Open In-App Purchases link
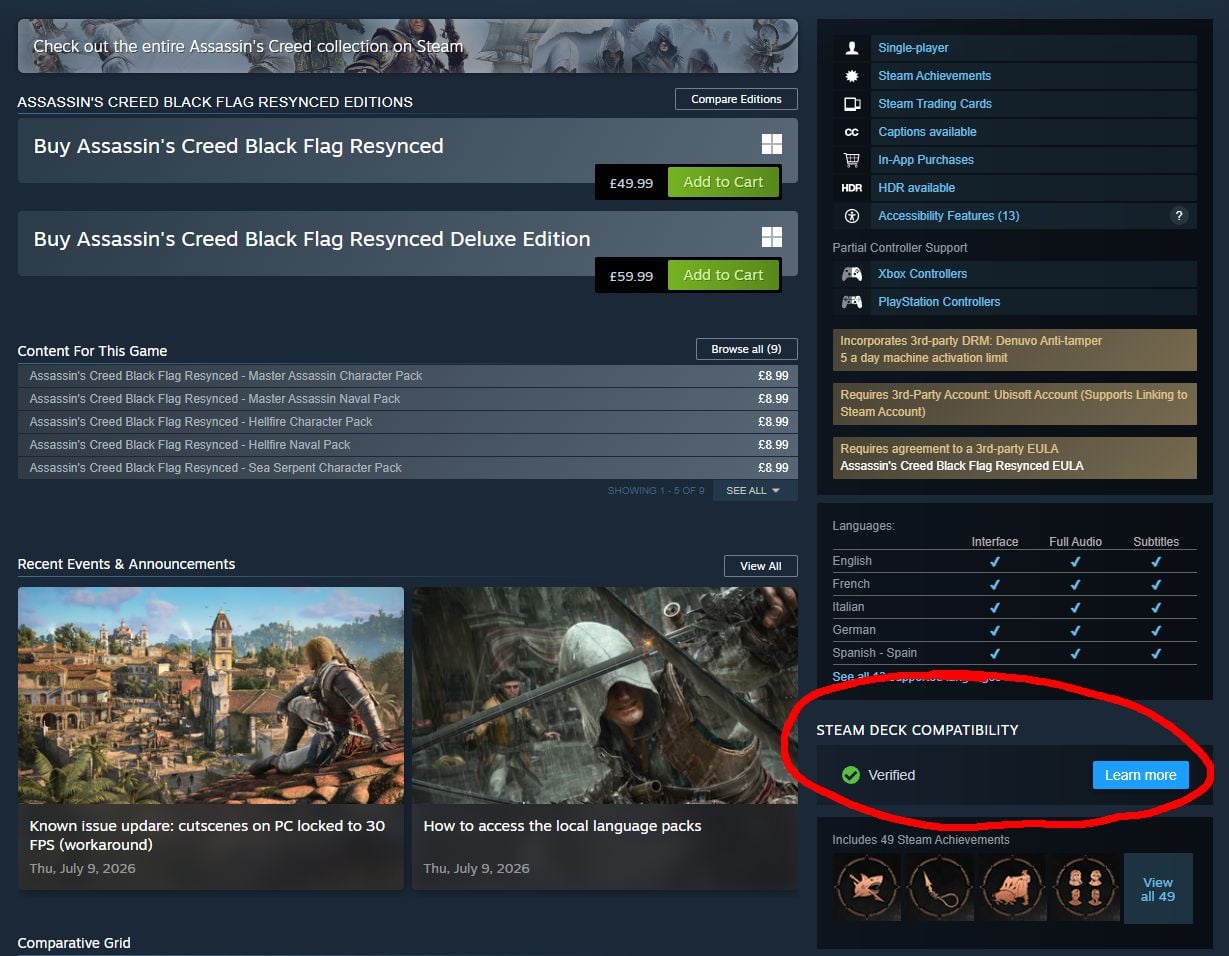 925,160
